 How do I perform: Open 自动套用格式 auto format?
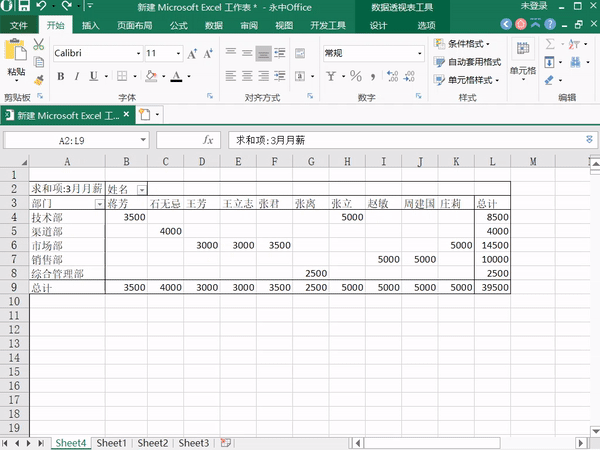tap(467, 62)
